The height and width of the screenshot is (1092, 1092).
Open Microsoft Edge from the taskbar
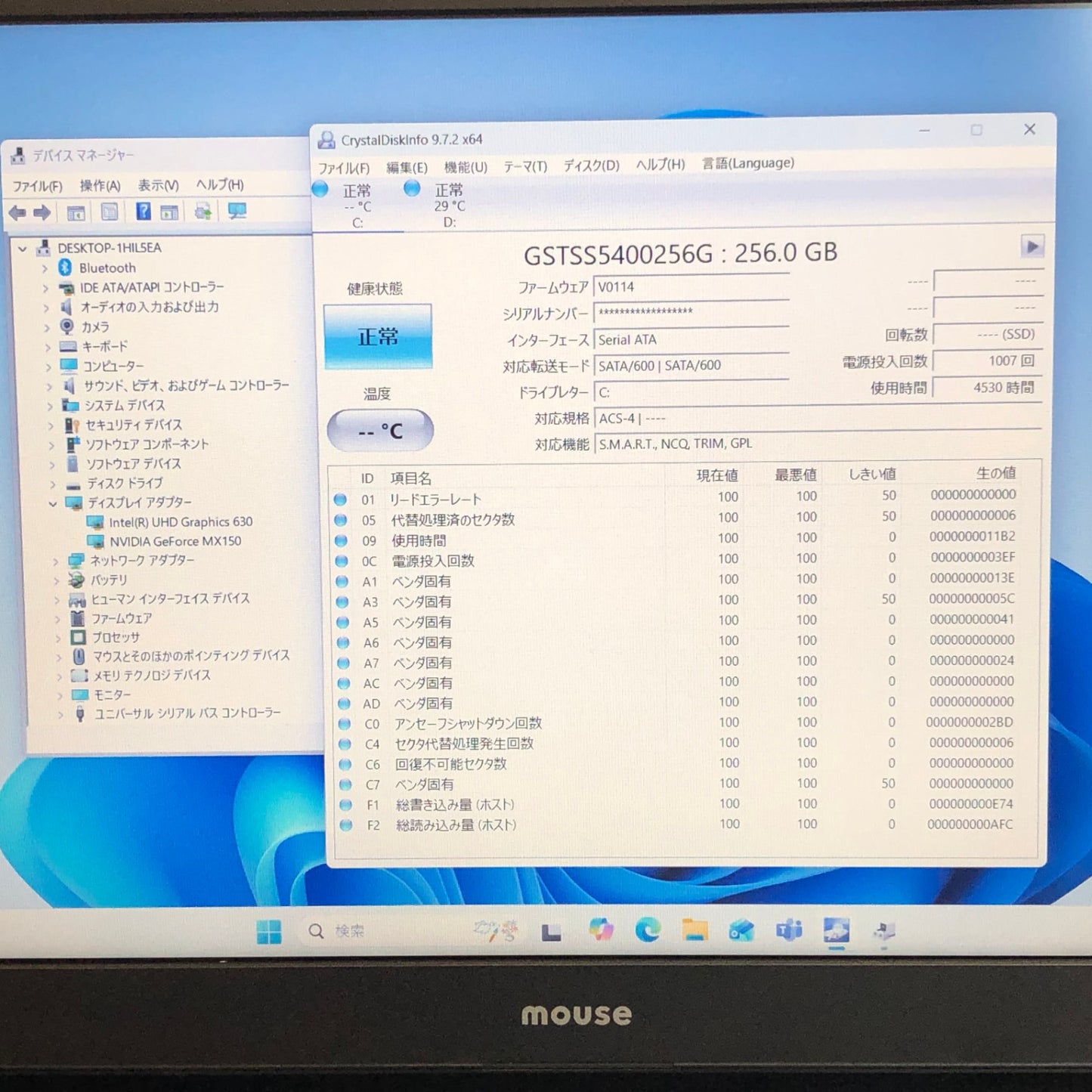648,930
